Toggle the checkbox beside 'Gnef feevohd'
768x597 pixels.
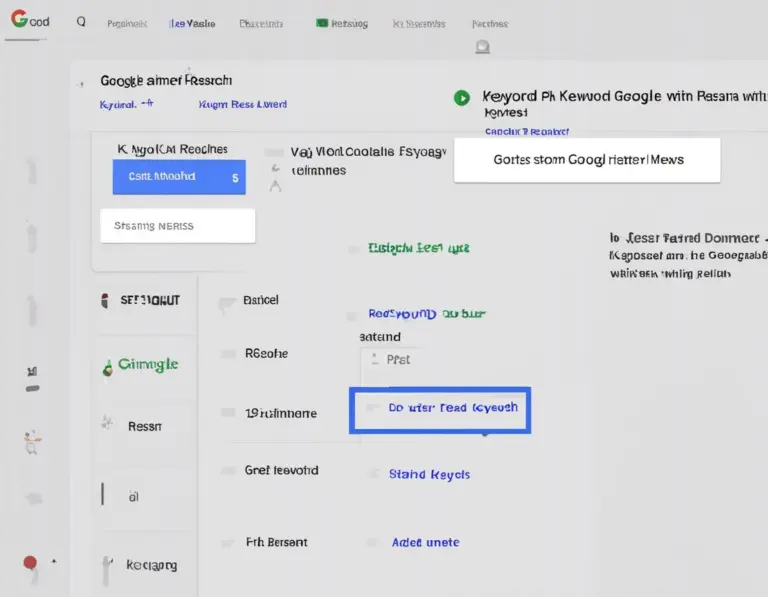(228, 471)
